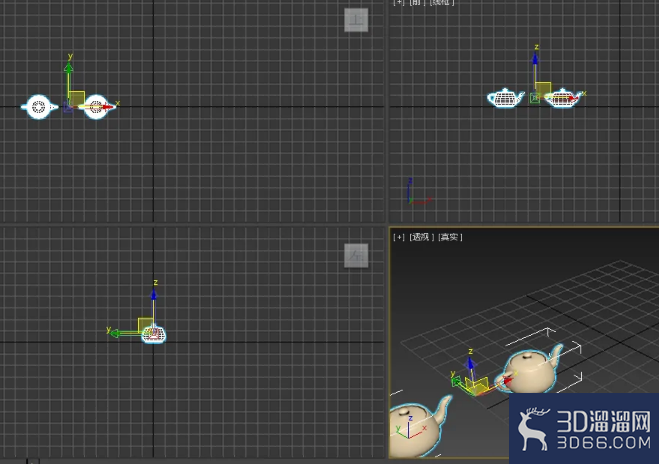Screen dimensions: 659x464
Task: Click the blue Z-axis arrow in the Front viewport
Action: pos(535,58)
